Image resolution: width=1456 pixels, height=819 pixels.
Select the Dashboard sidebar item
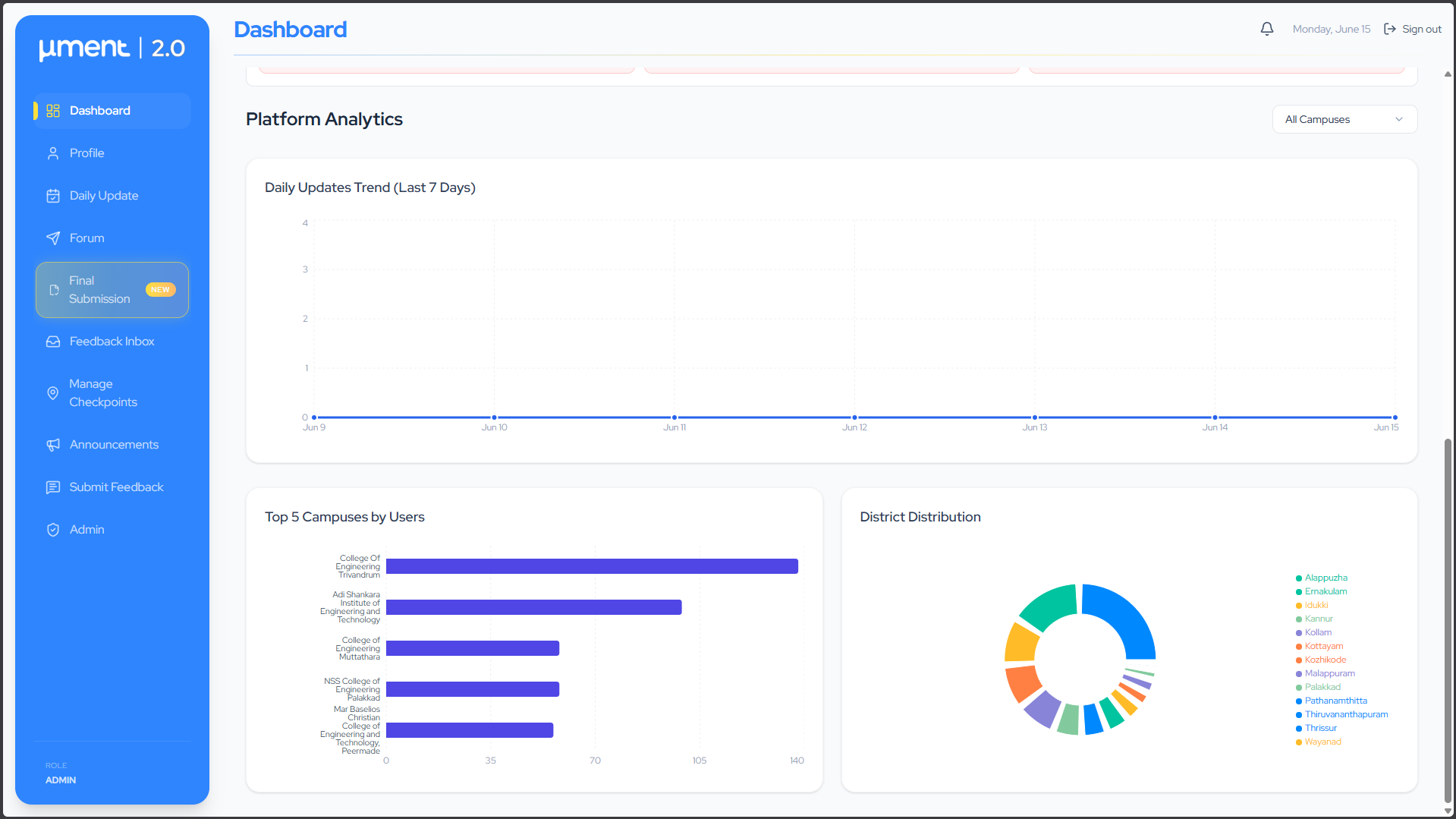(112, 111)
